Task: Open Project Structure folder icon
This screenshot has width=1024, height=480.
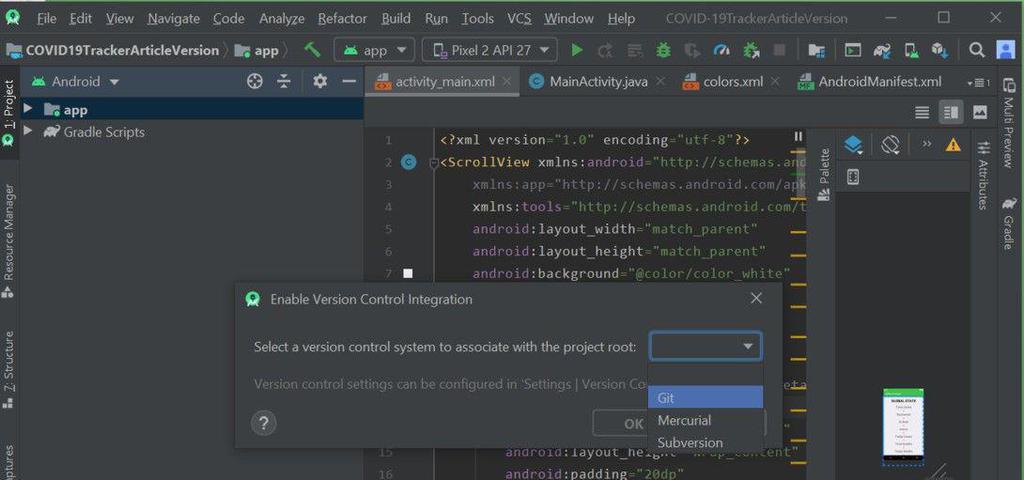Action: coord(816,50)
